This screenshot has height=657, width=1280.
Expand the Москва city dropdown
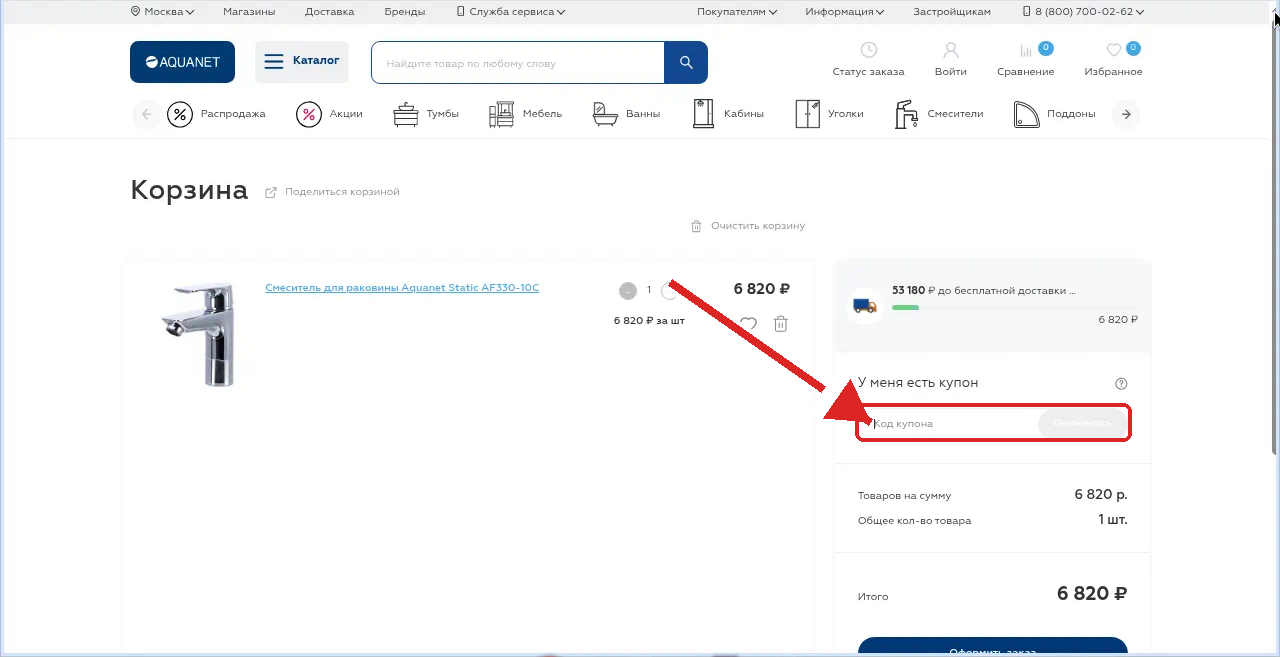click(162, 12)
